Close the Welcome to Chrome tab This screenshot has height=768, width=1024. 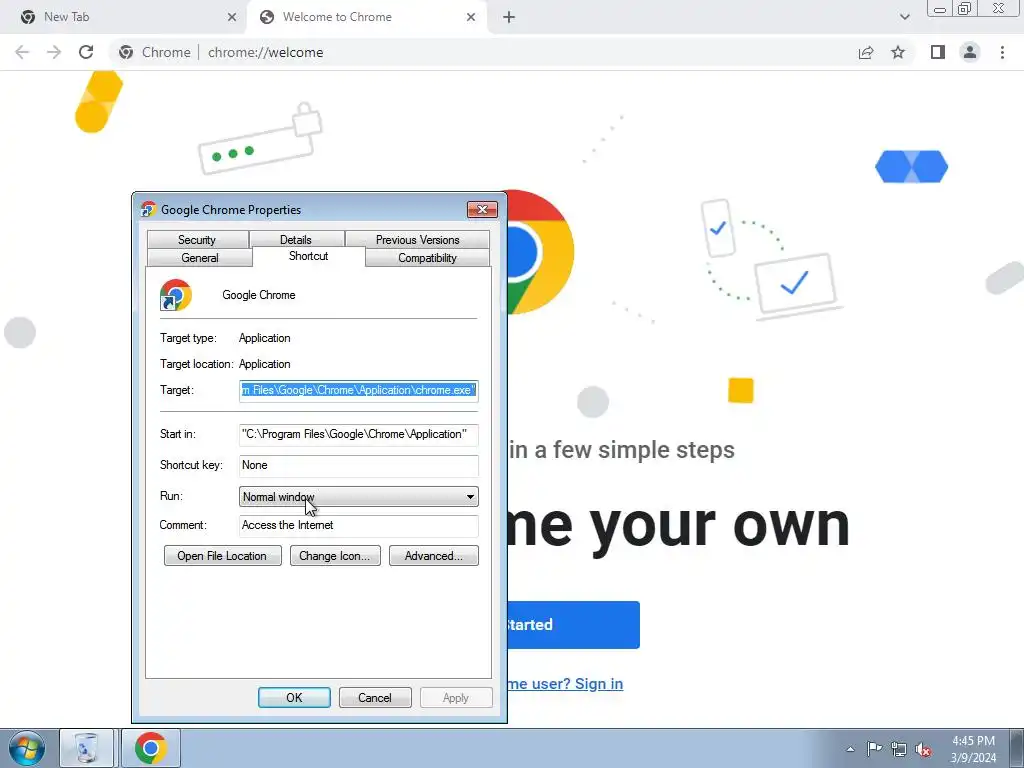[x=471, y=17]
